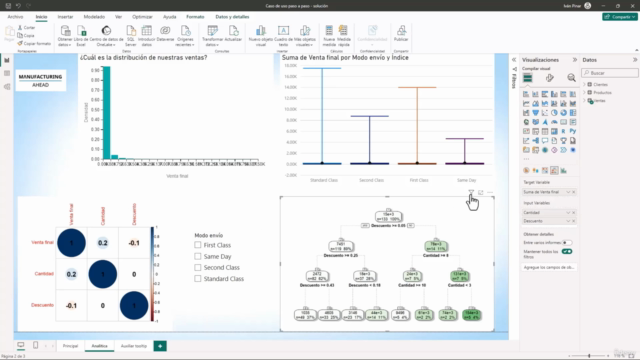Click the Compartir button
The image size is (640, 360).
(x=620, y=17)
